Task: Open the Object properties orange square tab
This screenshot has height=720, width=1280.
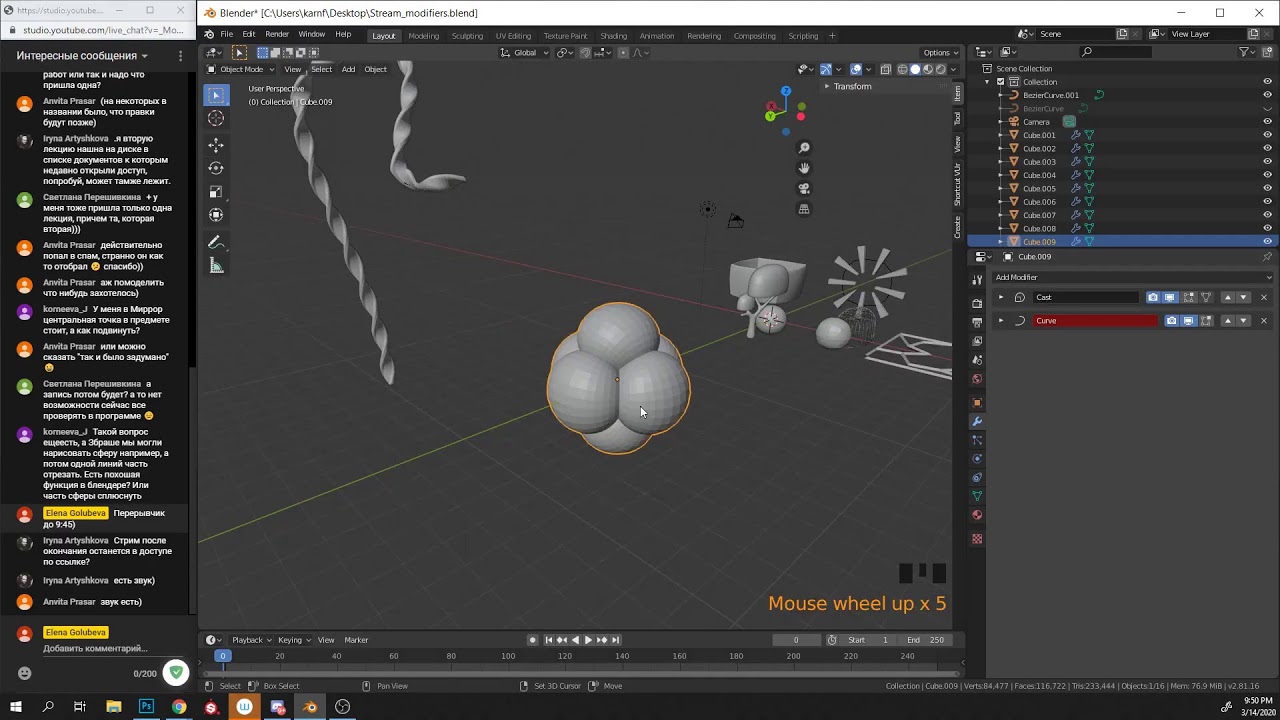Action: pyautogui.click(x=977, y=402)
